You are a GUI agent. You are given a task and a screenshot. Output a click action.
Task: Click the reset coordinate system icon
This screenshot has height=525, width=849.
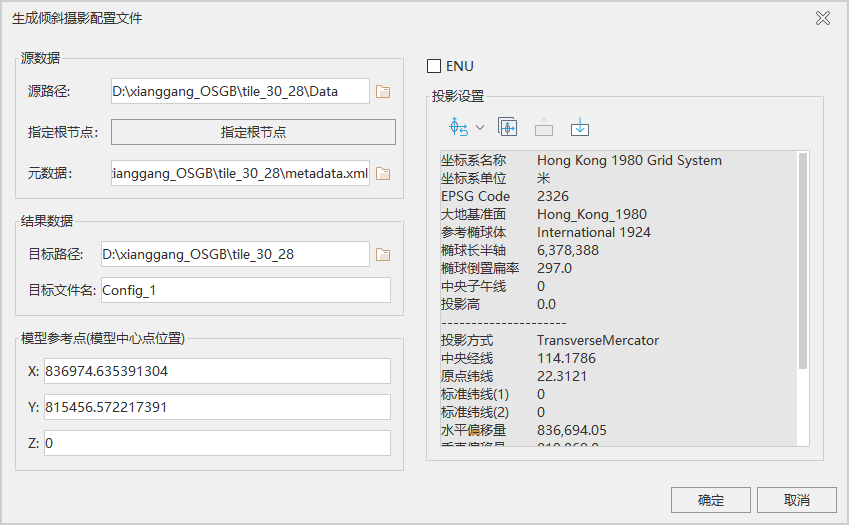(459, 127)
